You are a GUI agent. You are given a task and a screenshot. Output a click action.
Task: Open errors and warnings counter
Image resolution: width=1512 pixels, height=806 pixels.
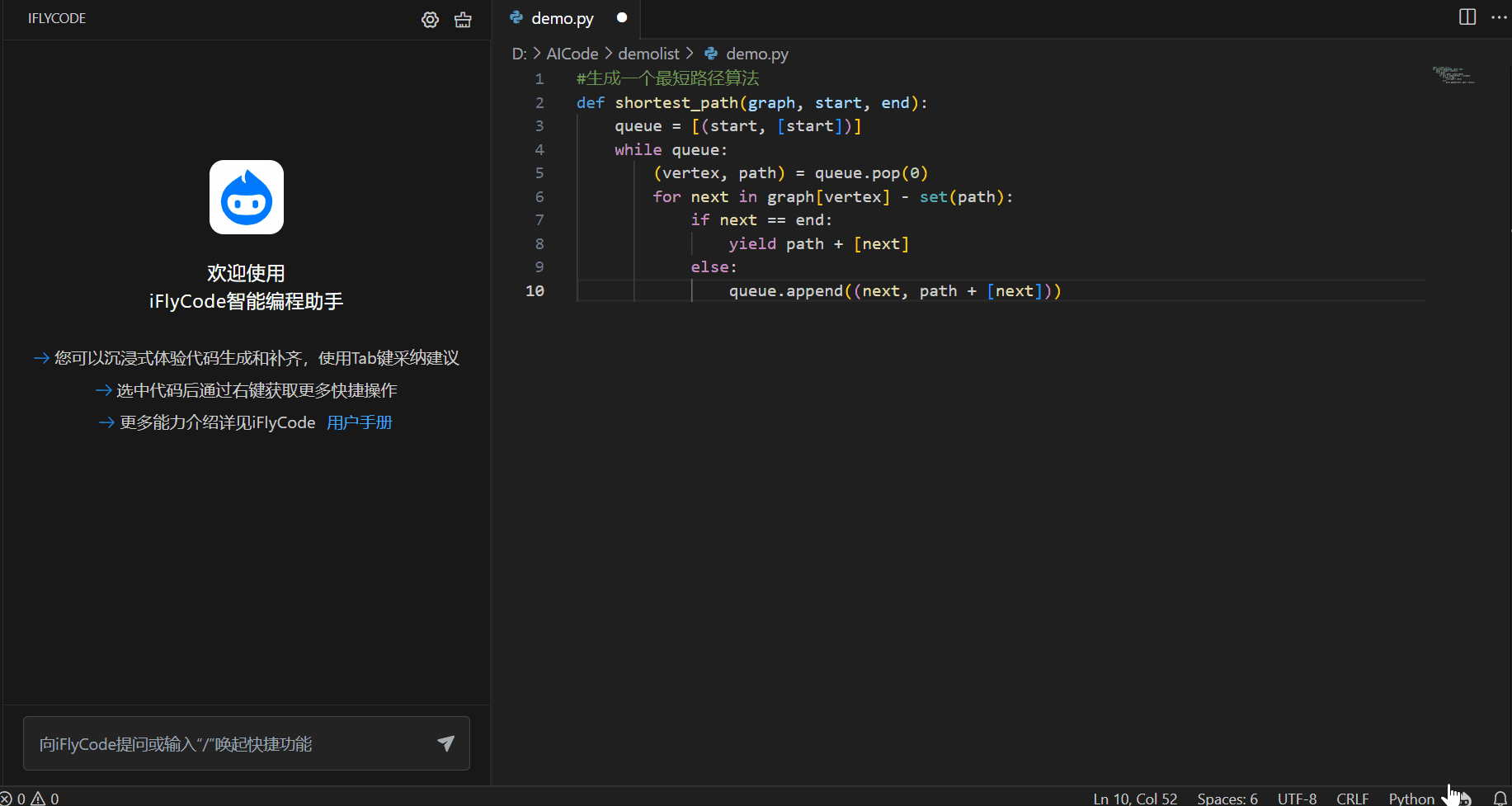pos(30,799)
